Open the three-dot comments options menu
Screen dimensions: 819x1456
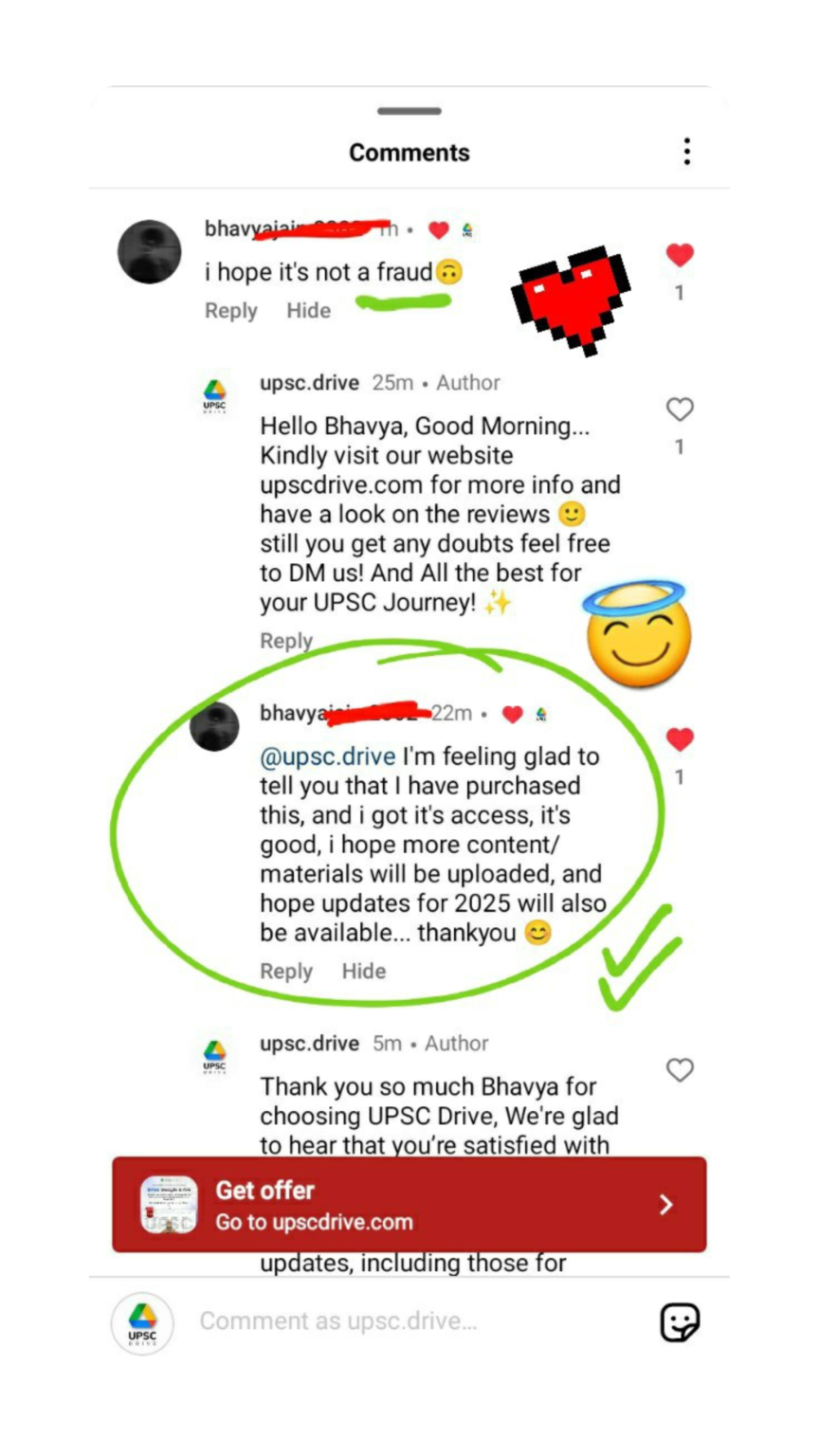[x=686, y=152]
